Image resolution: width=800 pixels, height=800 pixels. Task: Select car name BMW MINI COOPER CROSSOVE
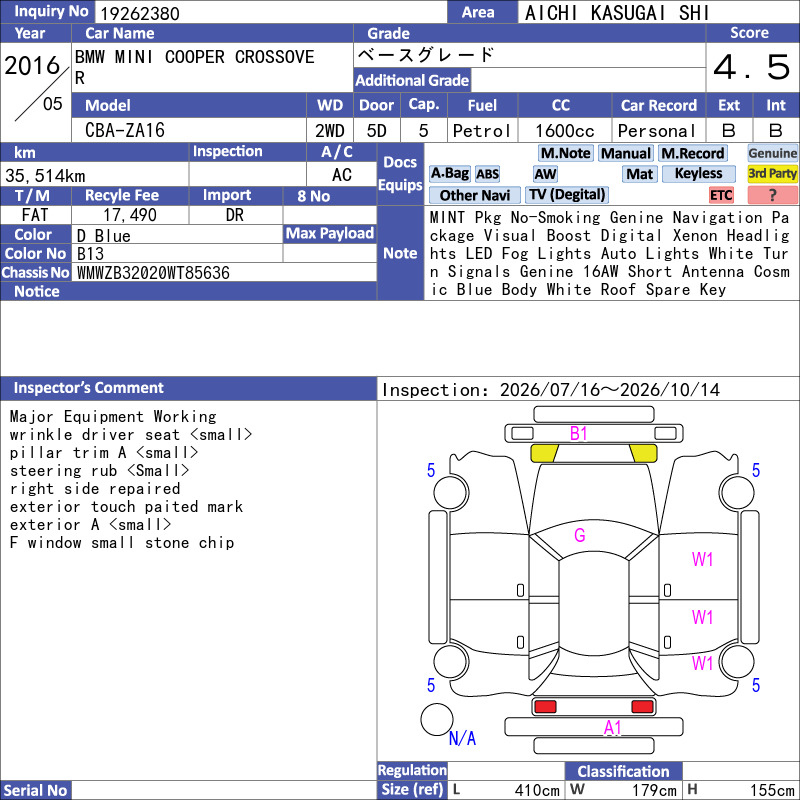(x=194, y=57)
